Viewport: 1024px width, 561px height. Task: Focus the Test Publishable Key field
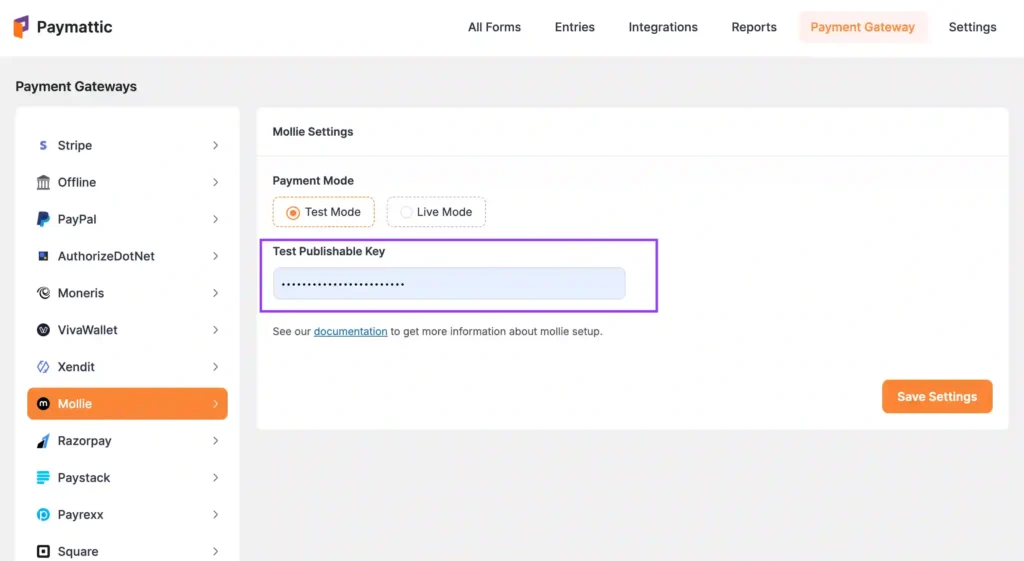[x=449, y=283]
